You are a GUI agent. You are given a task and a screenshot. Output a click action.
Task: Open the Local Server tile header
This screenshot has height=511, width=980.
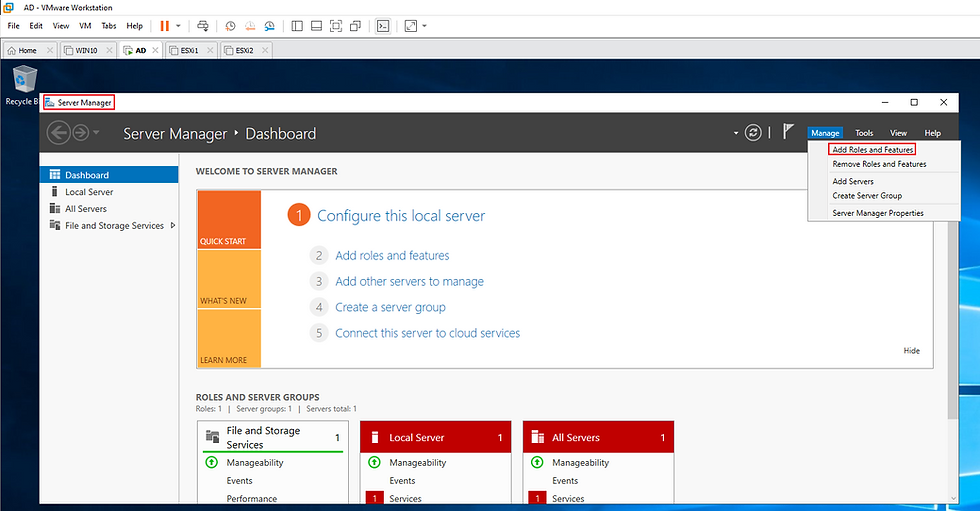pos(436,437)
